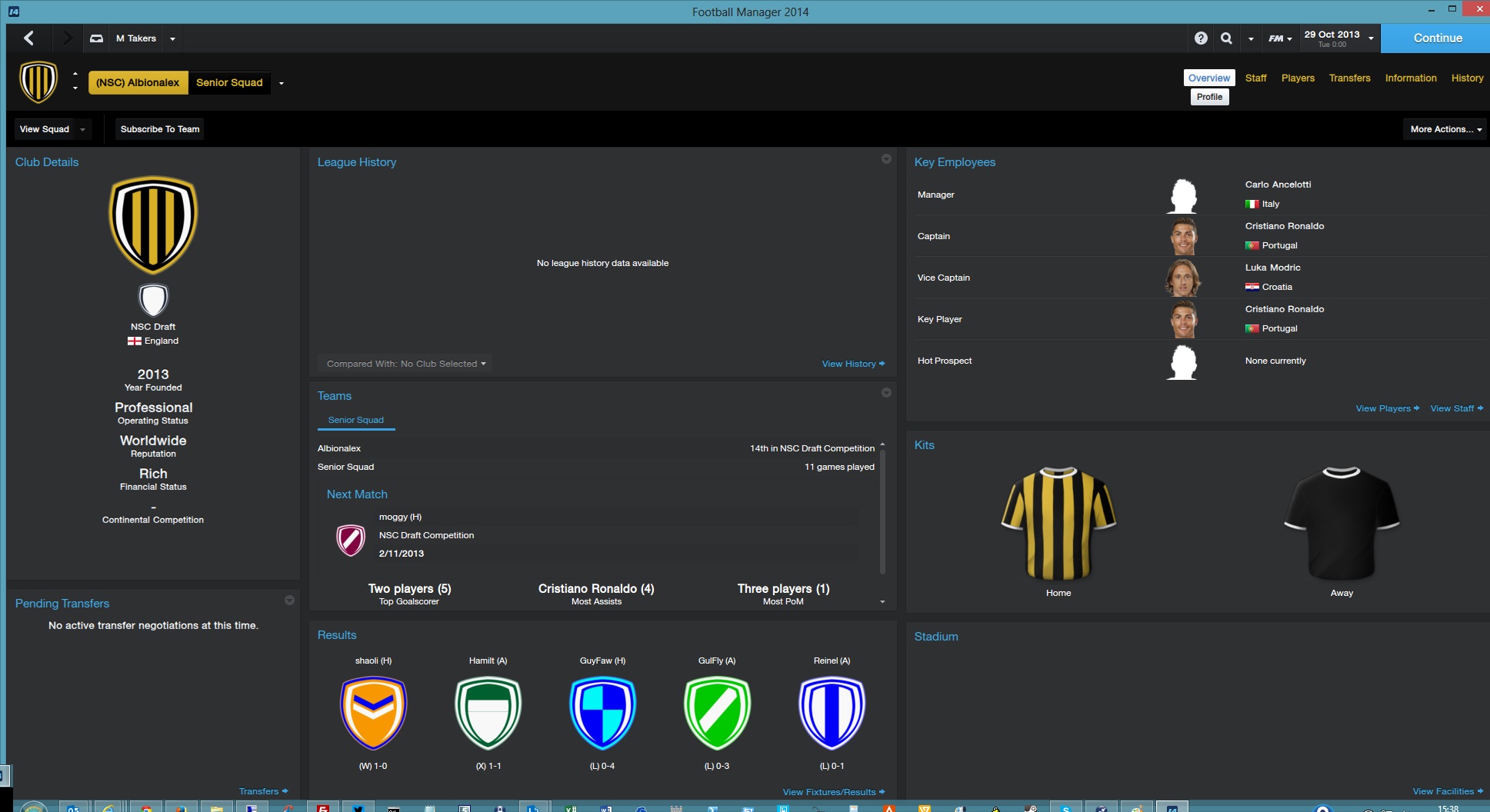Click the Teams panel vertical scrollbar

[882, 511]
